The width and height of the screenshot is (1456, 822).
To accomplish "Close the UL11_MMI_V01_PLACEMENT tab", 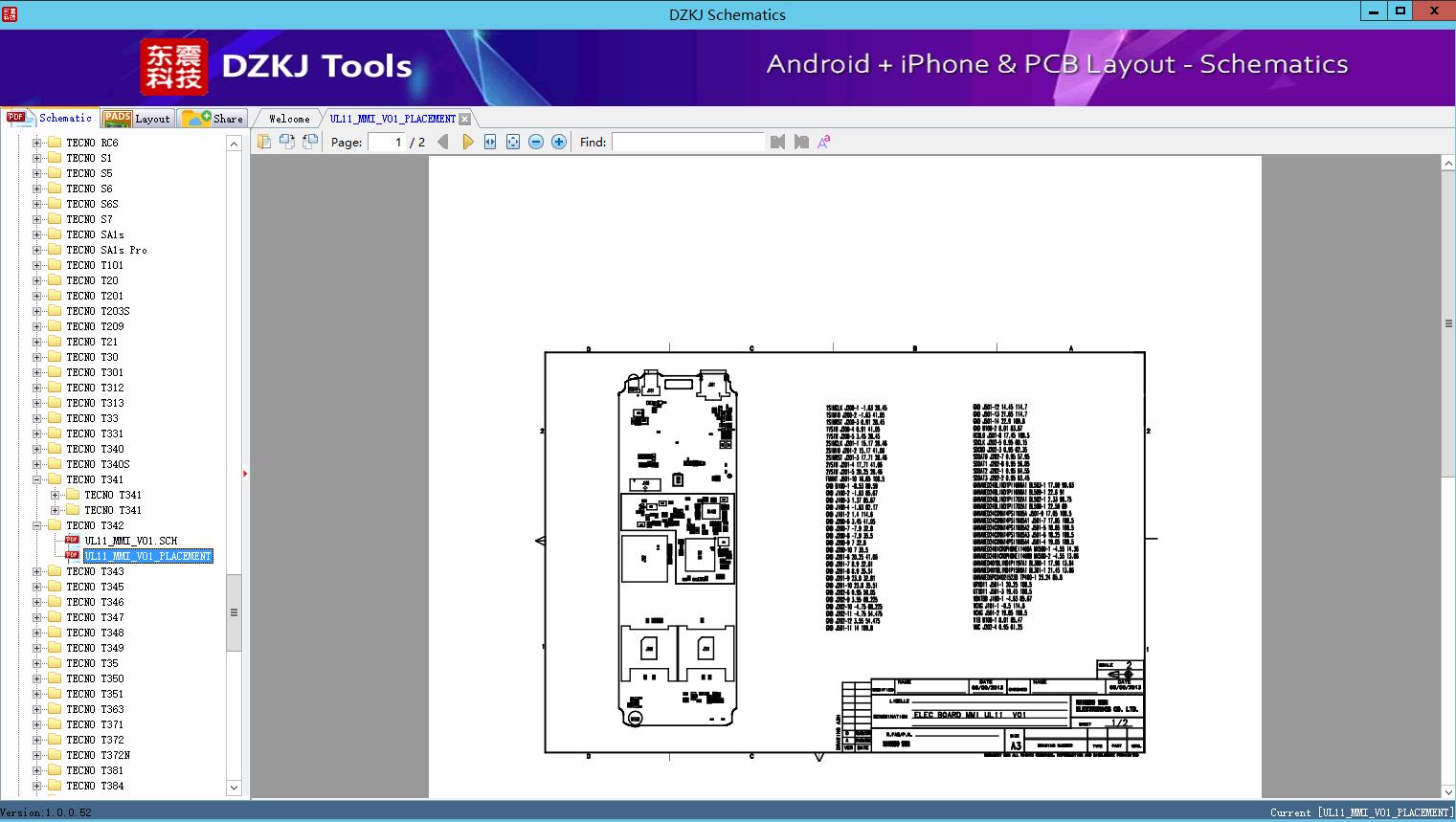I will [464, 119].
